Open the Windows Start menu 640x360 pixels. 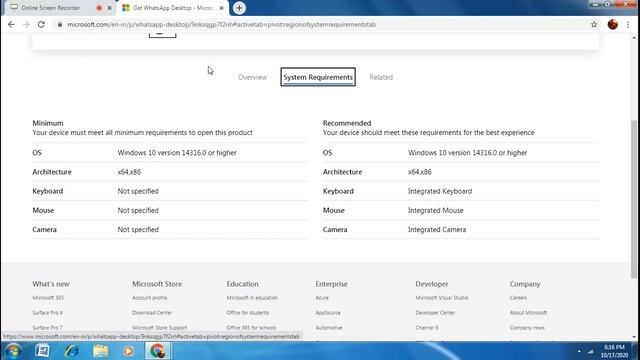[13, 351]
